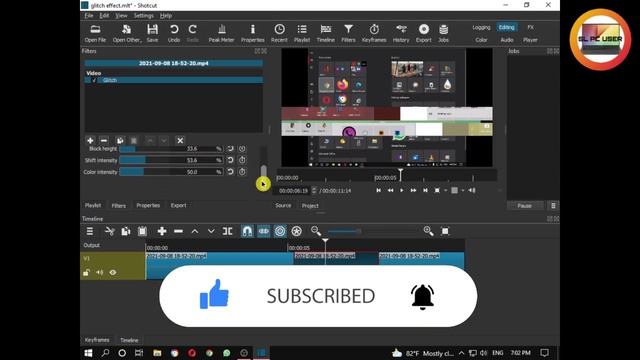Show hidden system tray icons chevron
This screenshot has width=640, height=360.
tap(461, 353)
